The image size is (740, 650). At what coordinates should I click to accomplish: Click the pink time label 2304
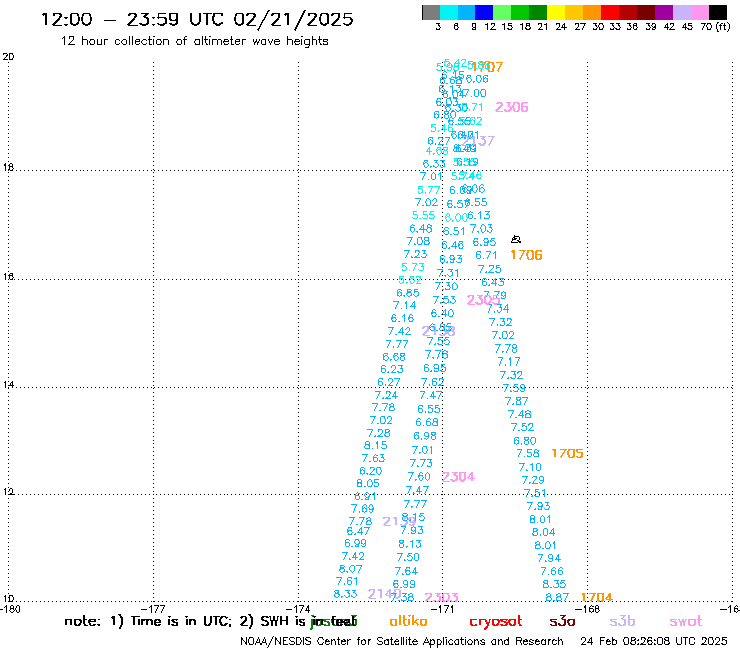pyautogui.click(x=458, y=477)
